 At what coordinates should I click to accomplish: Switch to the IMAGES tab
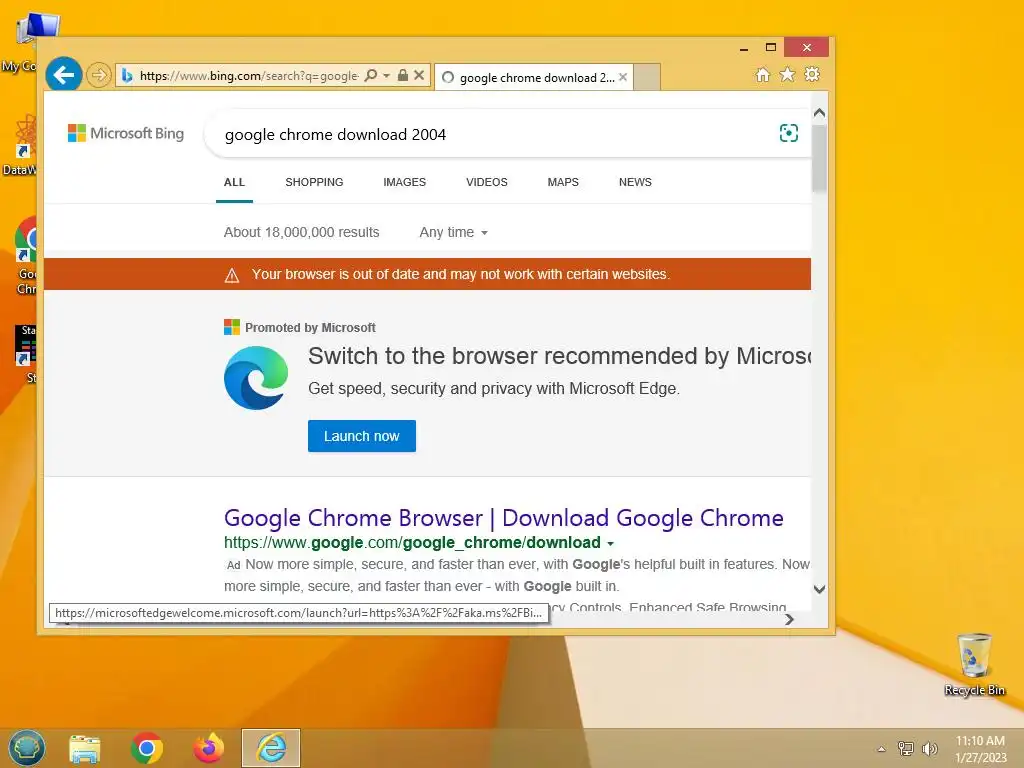404,182
